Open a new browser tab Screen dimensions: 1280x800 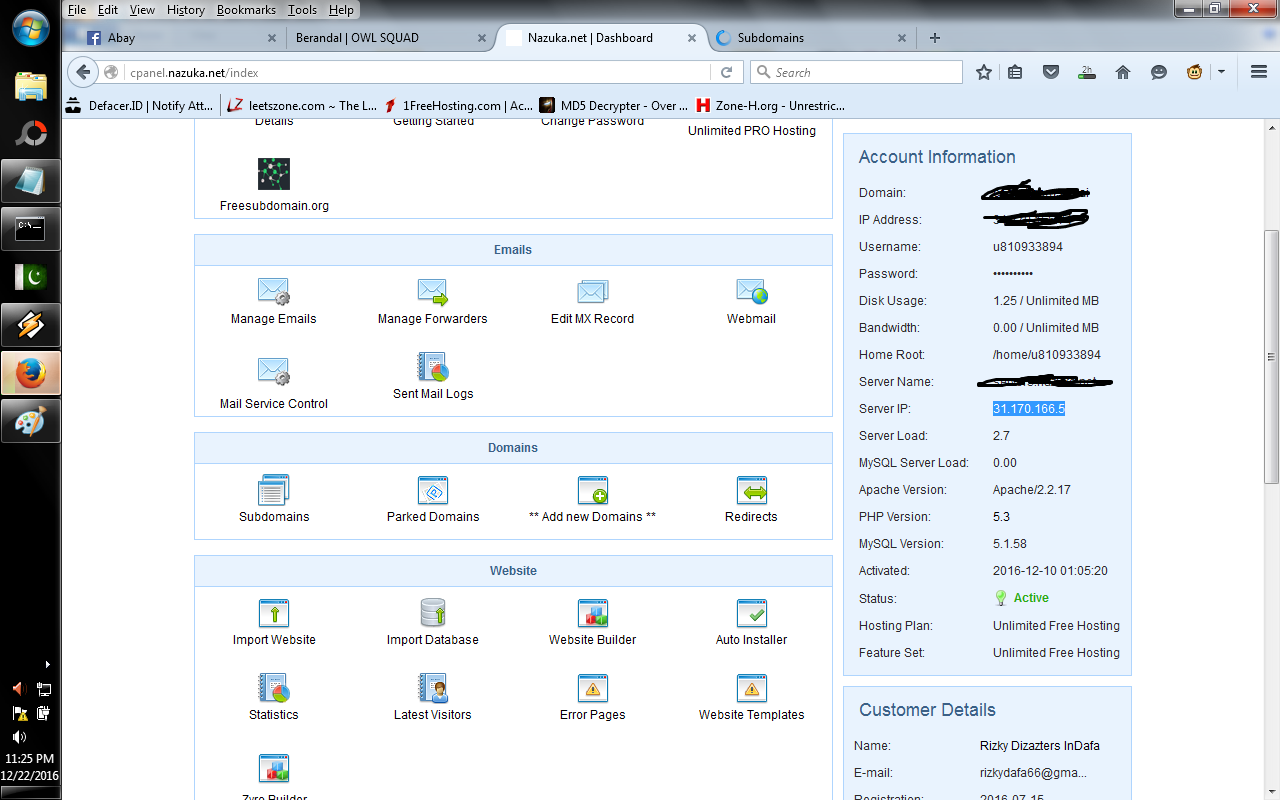click(x=935, y=38)
